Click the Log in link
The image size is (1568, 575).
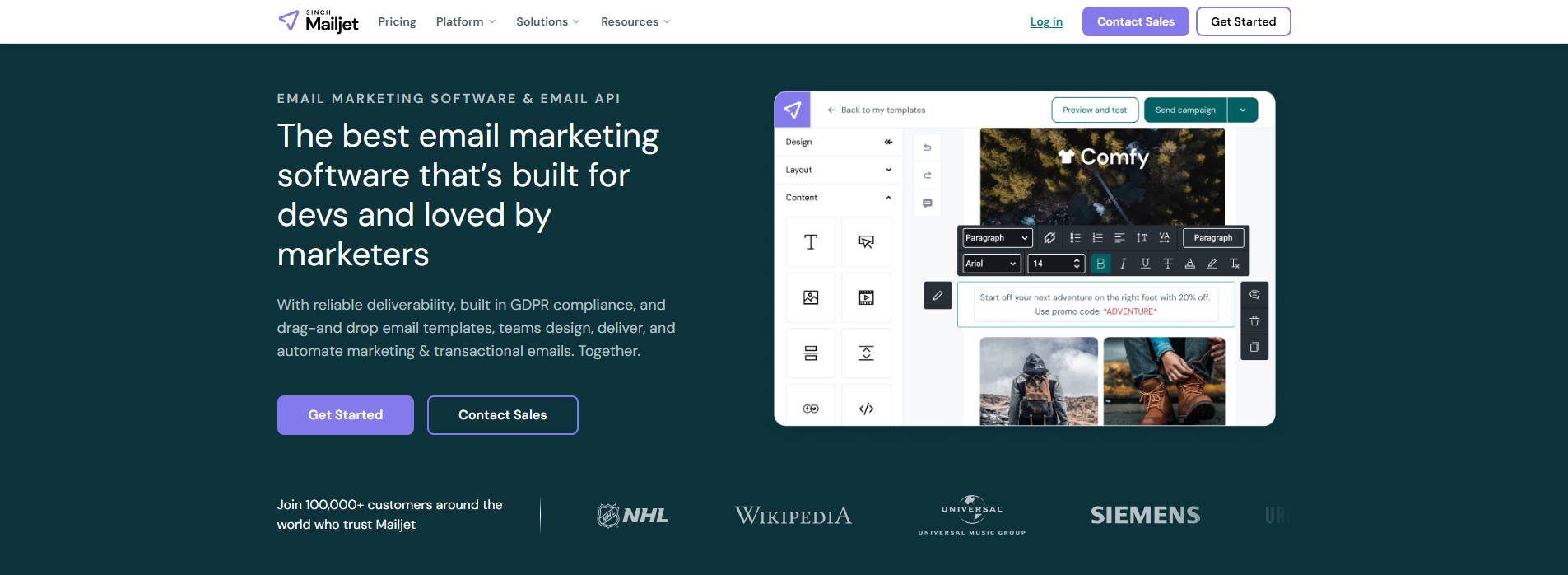[x=1046, y=21]
